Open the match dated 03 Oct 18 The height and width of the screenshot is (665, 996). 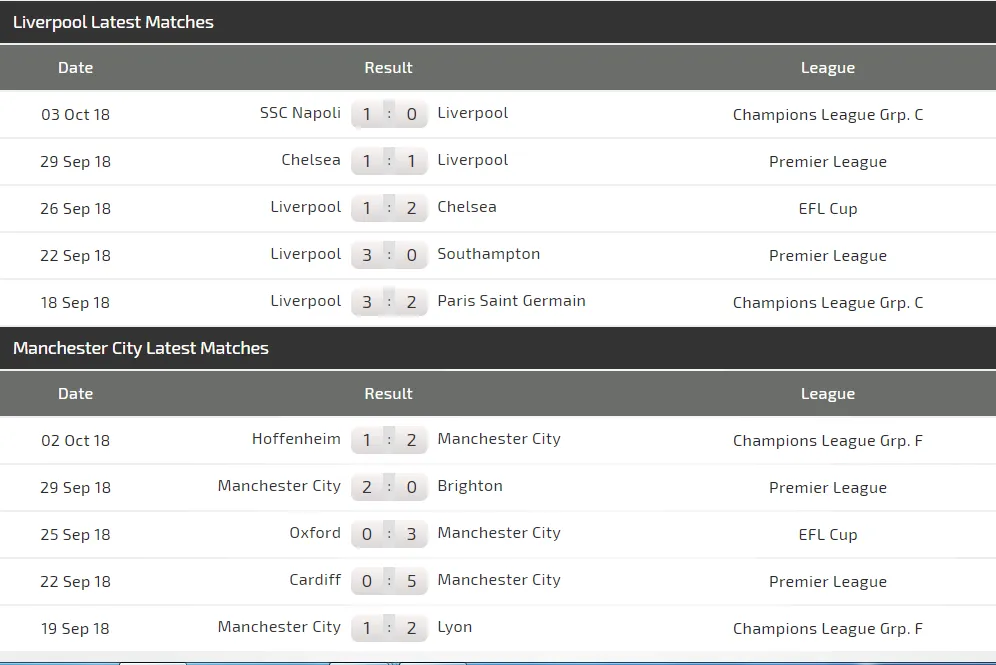pos(75,114)
